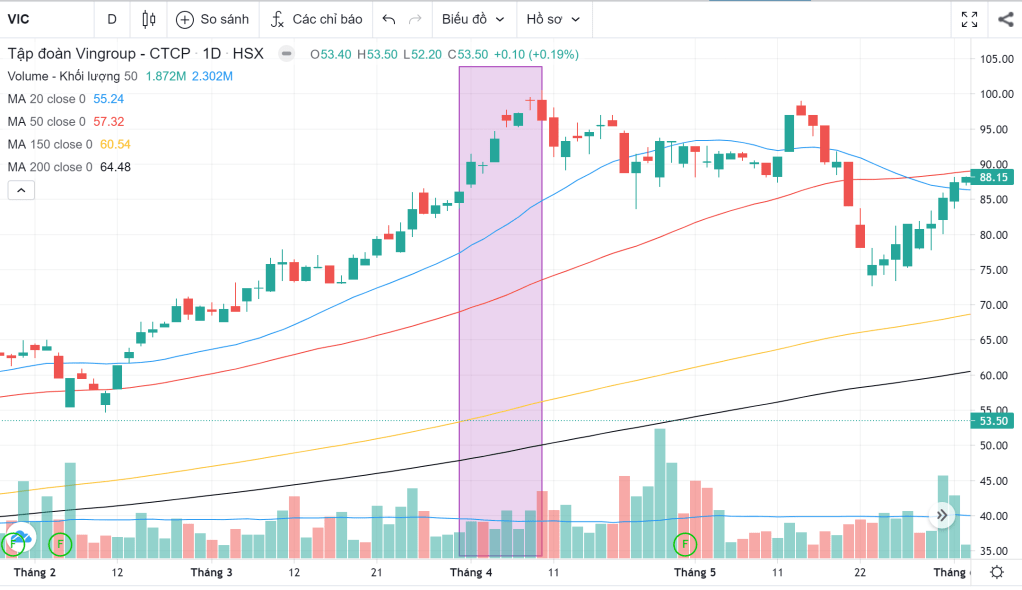This screenshot has width=1022, height=590.
Task: Enter fullscreen chart mode
Action: pos(969,19)
